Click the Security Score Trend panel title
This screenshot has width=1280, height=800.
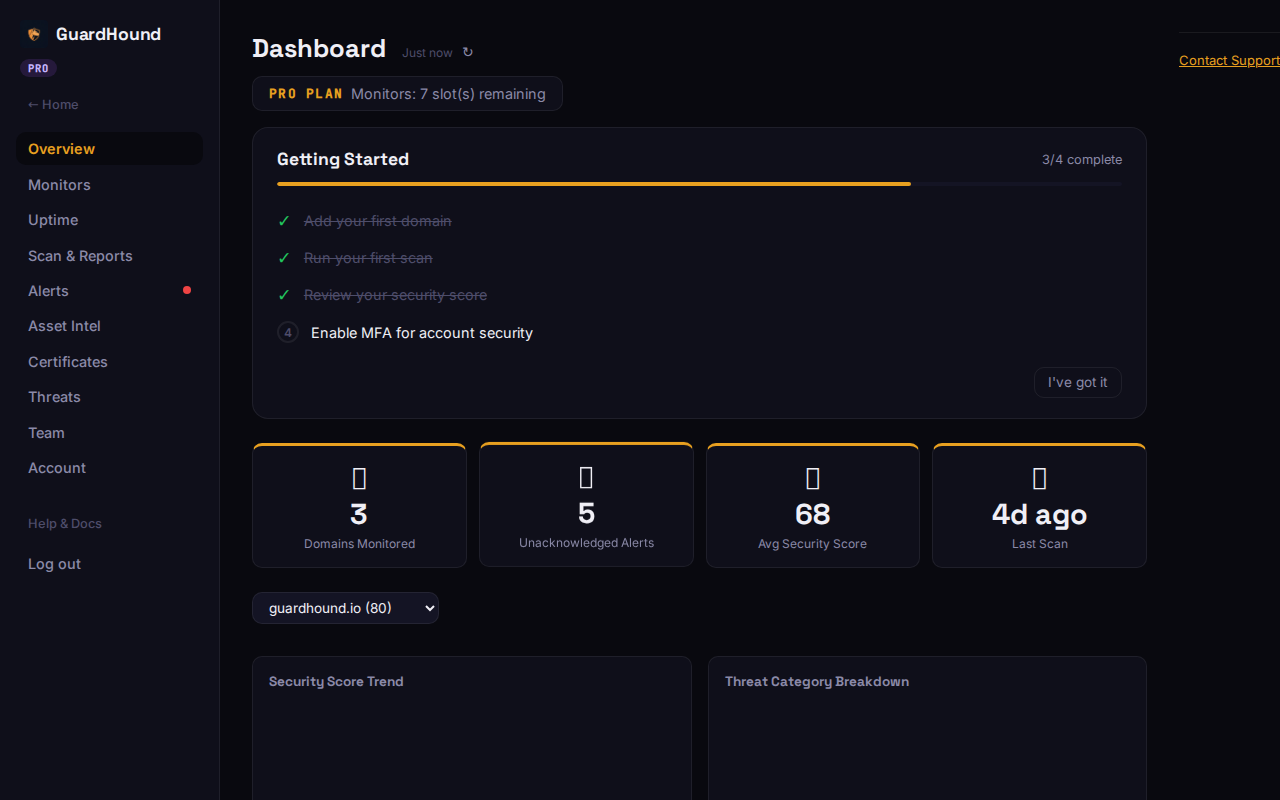point(336,682)
